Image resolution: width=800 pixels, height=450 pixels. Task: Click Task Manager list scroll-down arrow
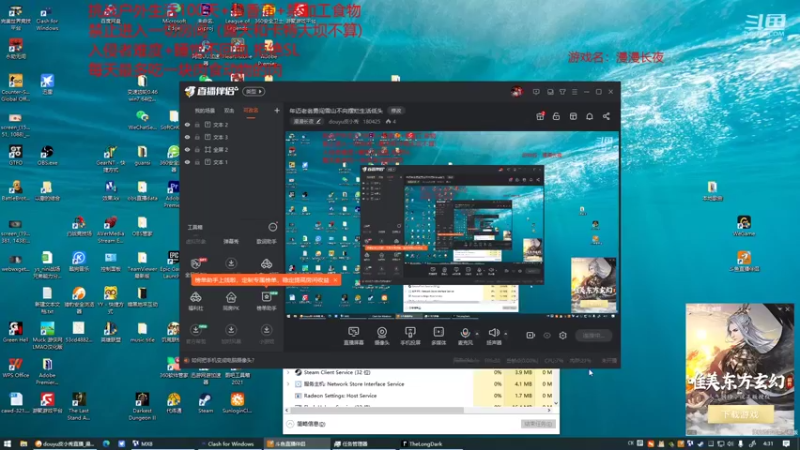556,403
